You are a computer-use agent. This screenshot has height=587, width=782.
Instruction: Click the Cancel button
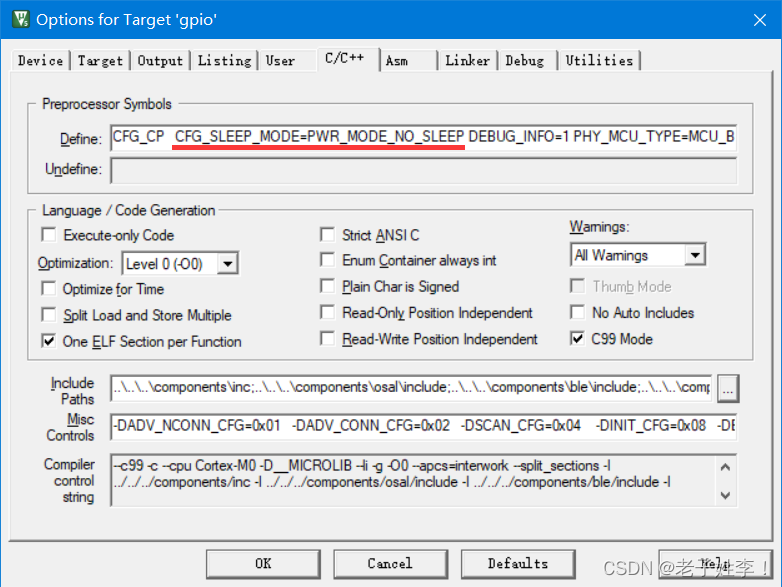tap(391, 564)
